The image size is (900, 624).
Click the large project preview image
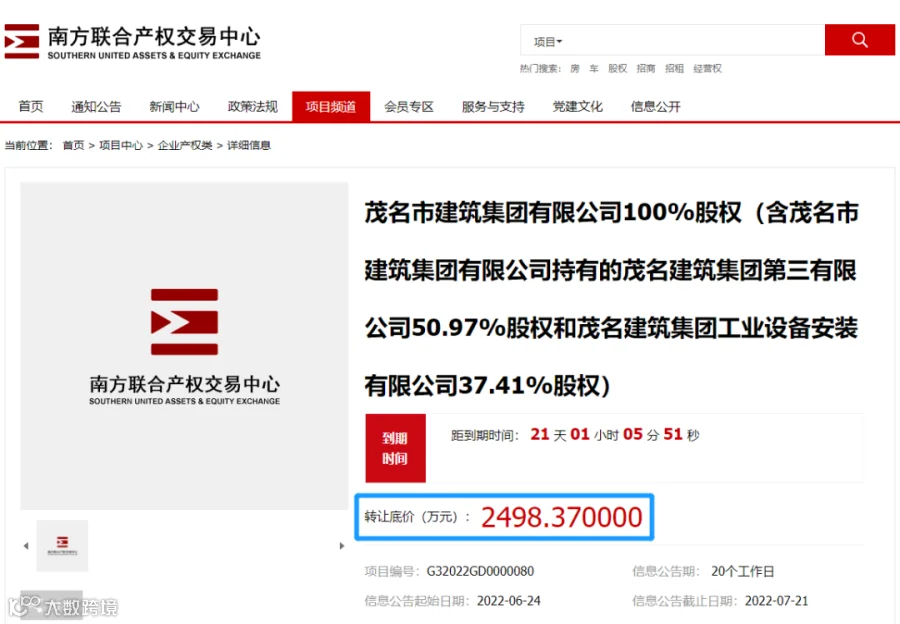point(184,346)
